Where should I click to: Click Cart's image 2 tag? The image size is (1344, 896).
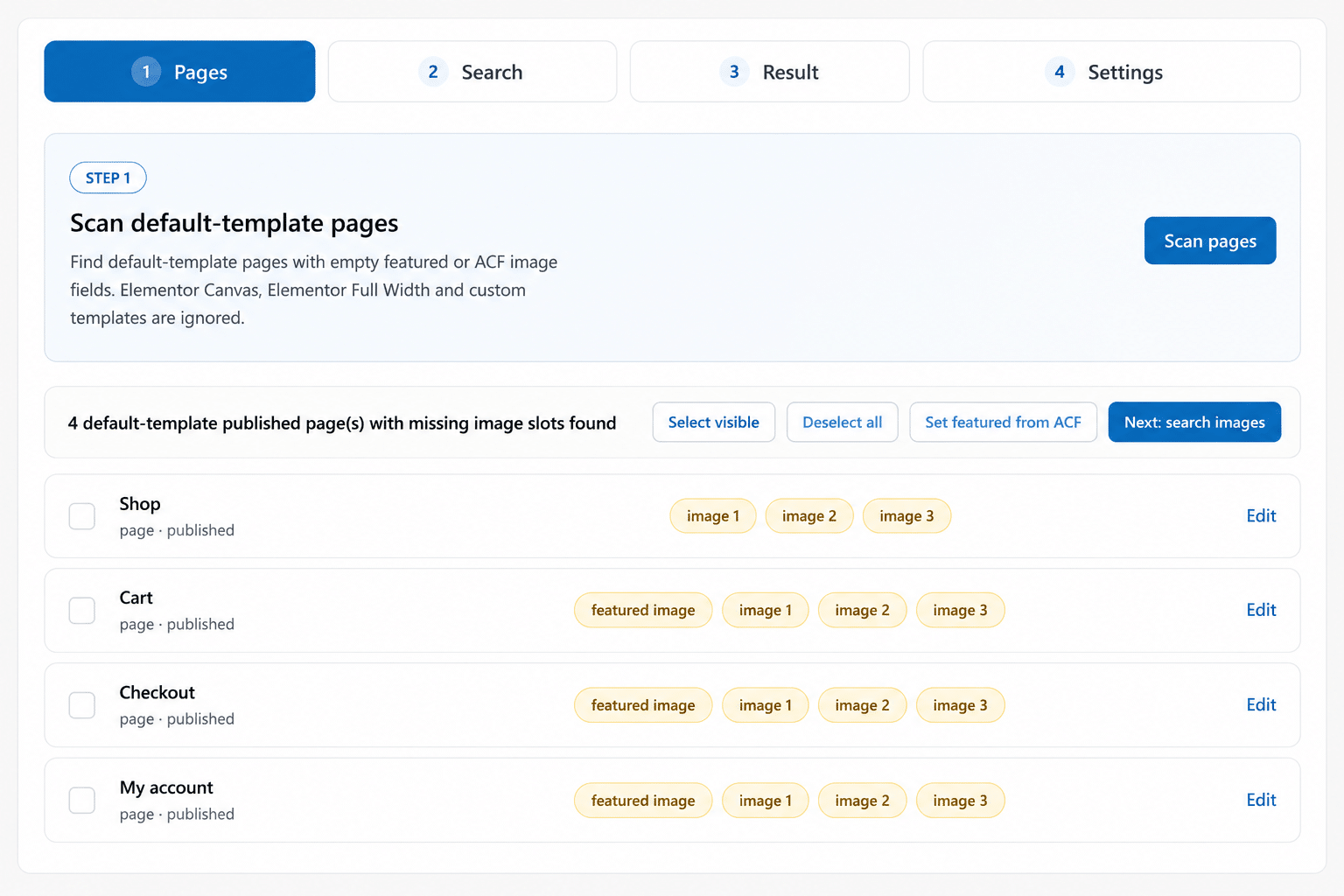click(862, 611)
